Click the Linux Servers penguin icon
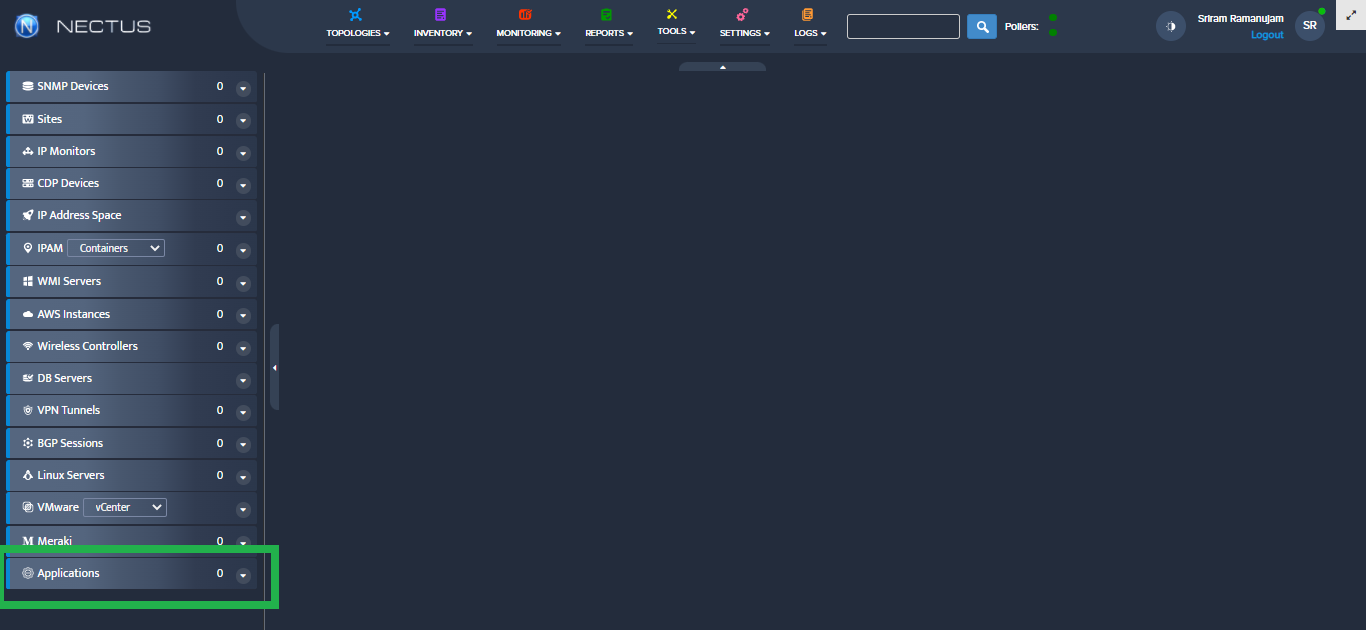Viewport: 1366px width, 630px height. pyautogui.click(x=28, y=475)
